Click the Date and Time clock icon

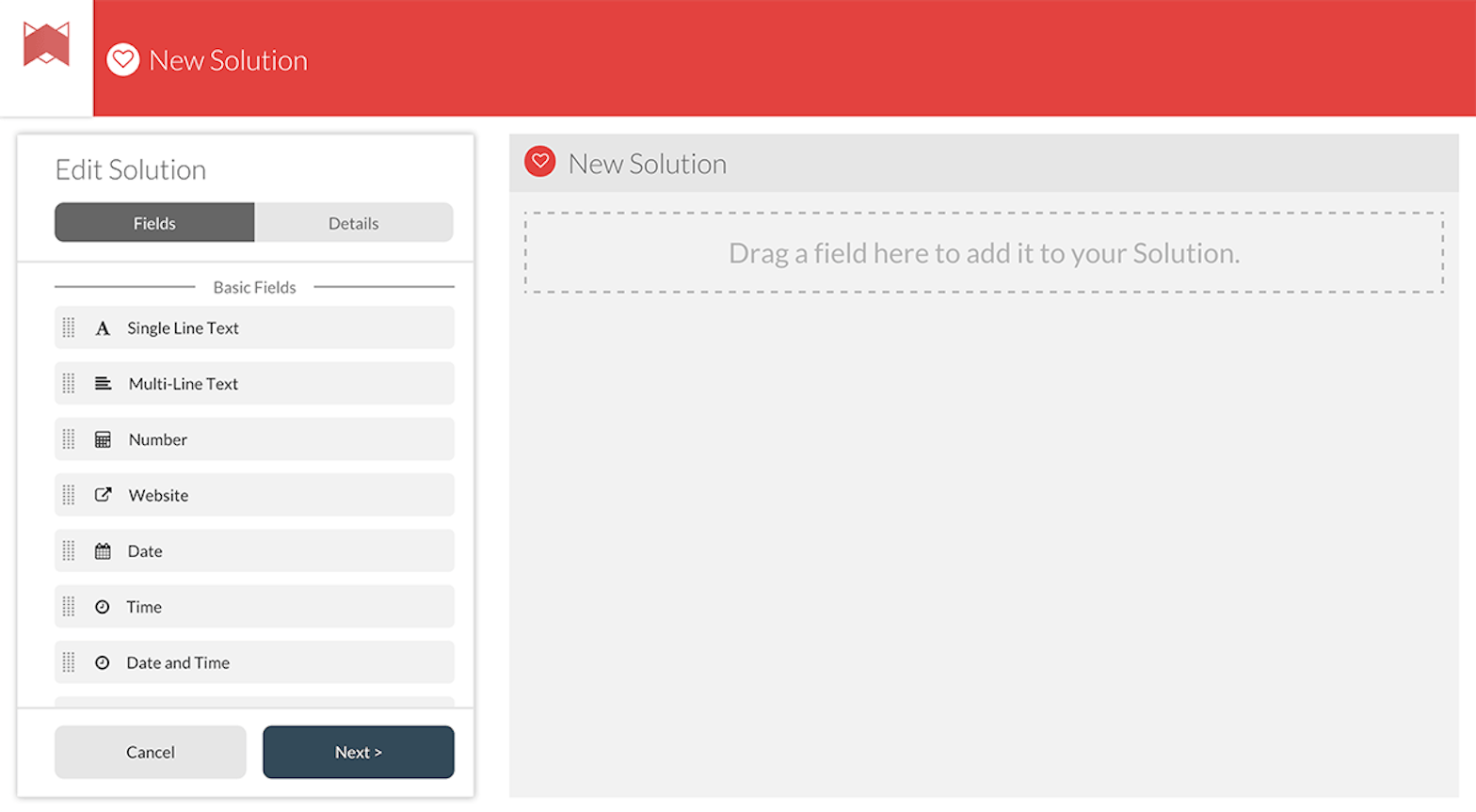tap(103, 662)
